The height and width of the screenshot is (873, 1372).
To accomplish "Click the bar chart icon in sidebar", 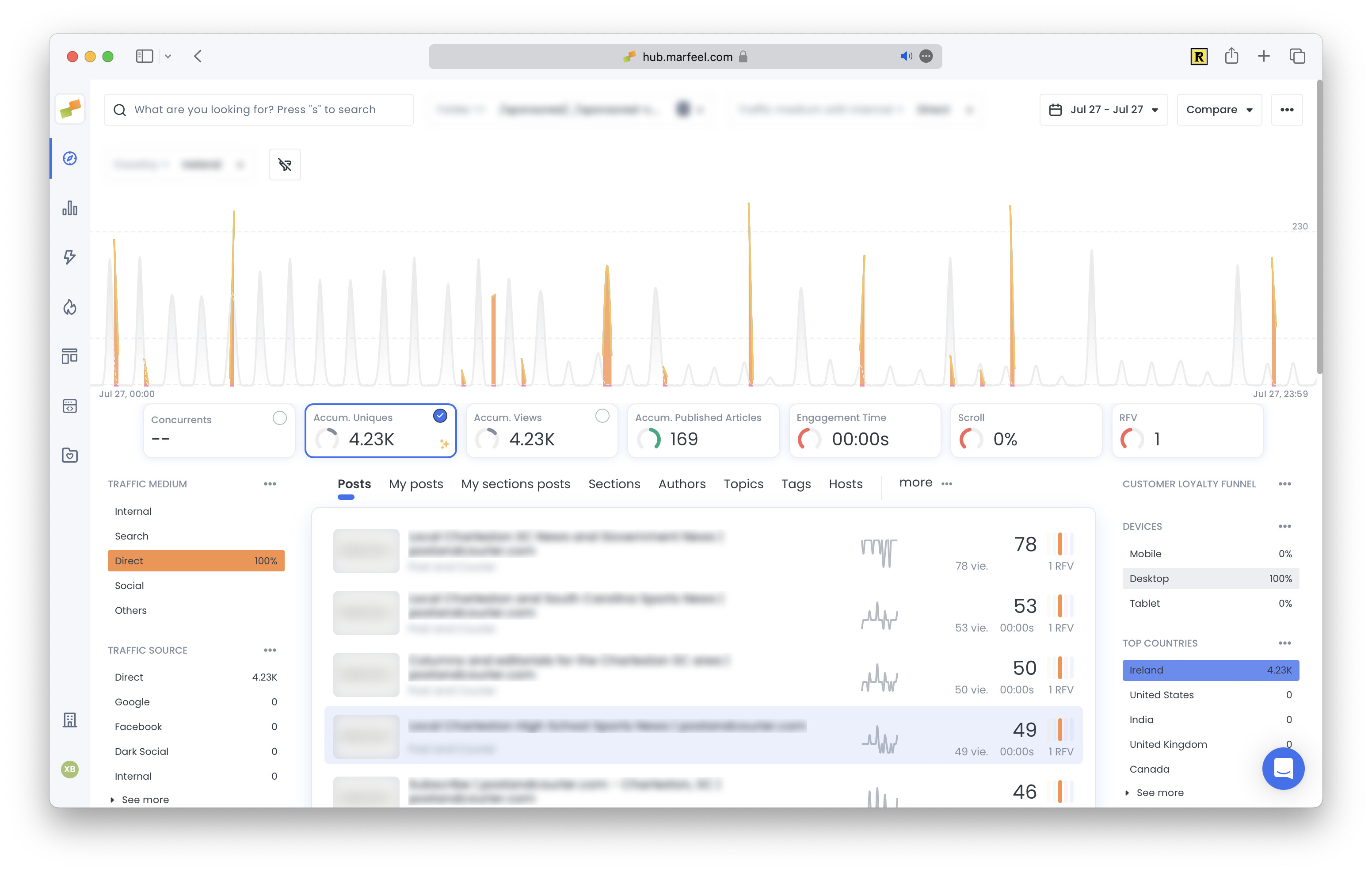I will (x=69, y=208).
